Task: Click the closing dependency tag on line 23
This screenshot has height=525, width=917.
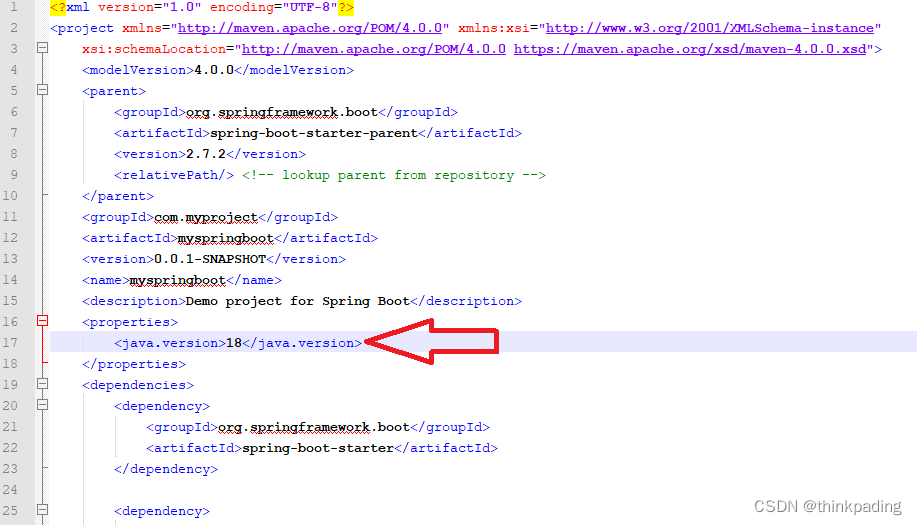Action: 166,469
